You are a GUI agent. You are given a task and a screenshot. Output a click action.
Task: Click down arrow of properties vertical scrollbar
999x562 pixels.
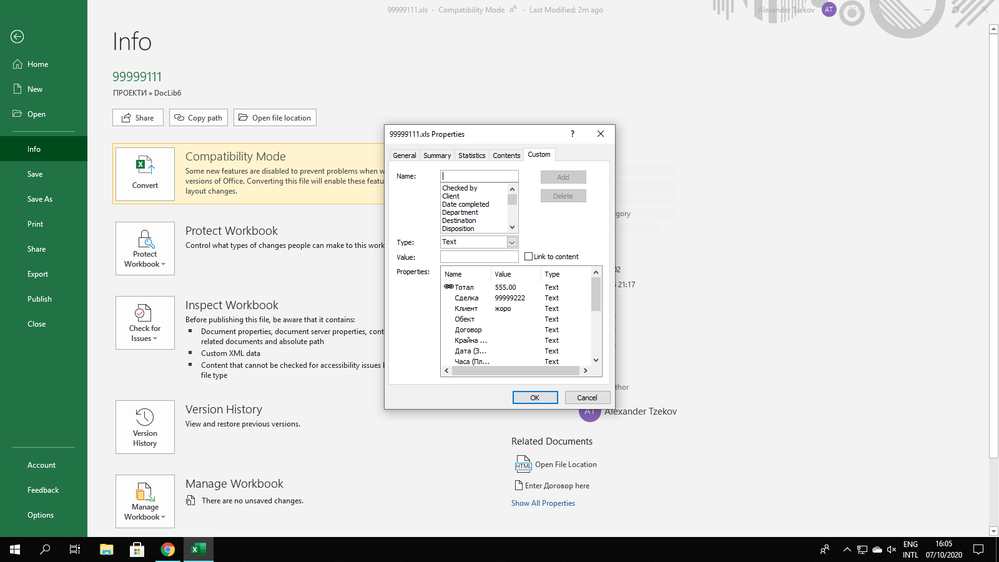coord(596,361)
